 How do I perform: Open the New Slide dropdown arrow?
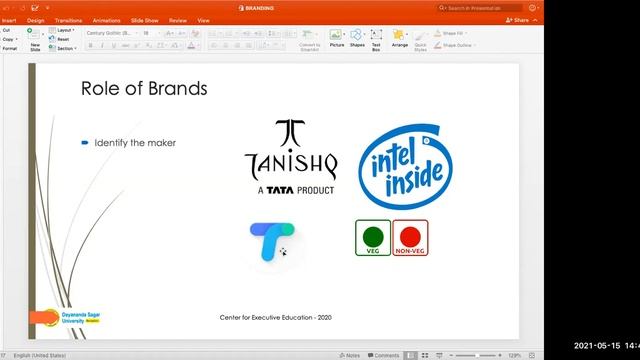point(43,34)
